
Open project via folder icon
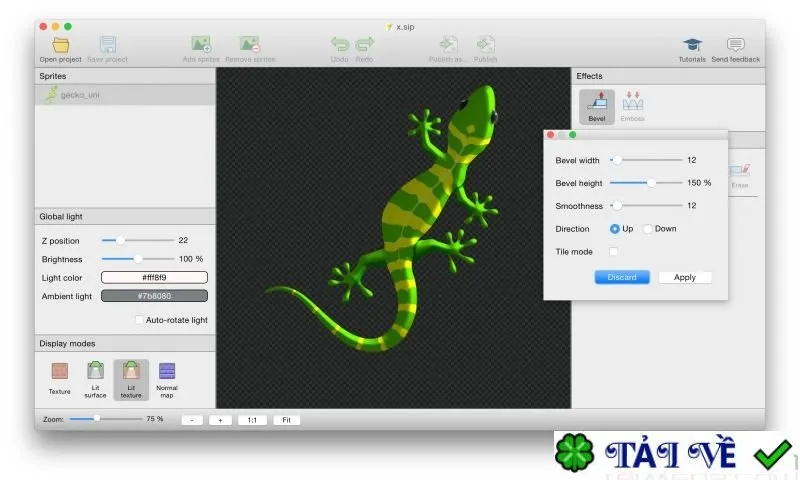tap(61, 45)
